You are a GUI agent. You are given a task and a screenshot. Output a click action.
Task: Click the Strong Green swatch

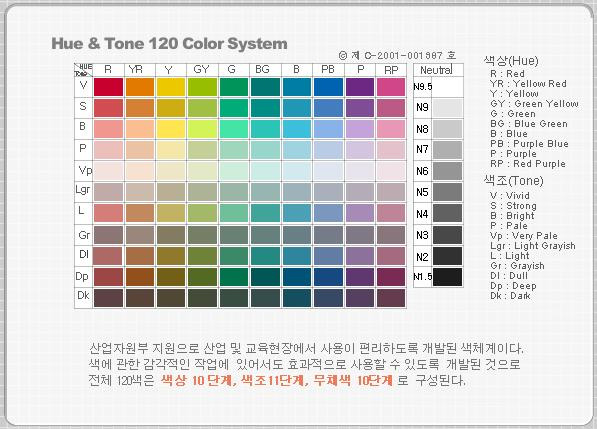tap(234, 108)
